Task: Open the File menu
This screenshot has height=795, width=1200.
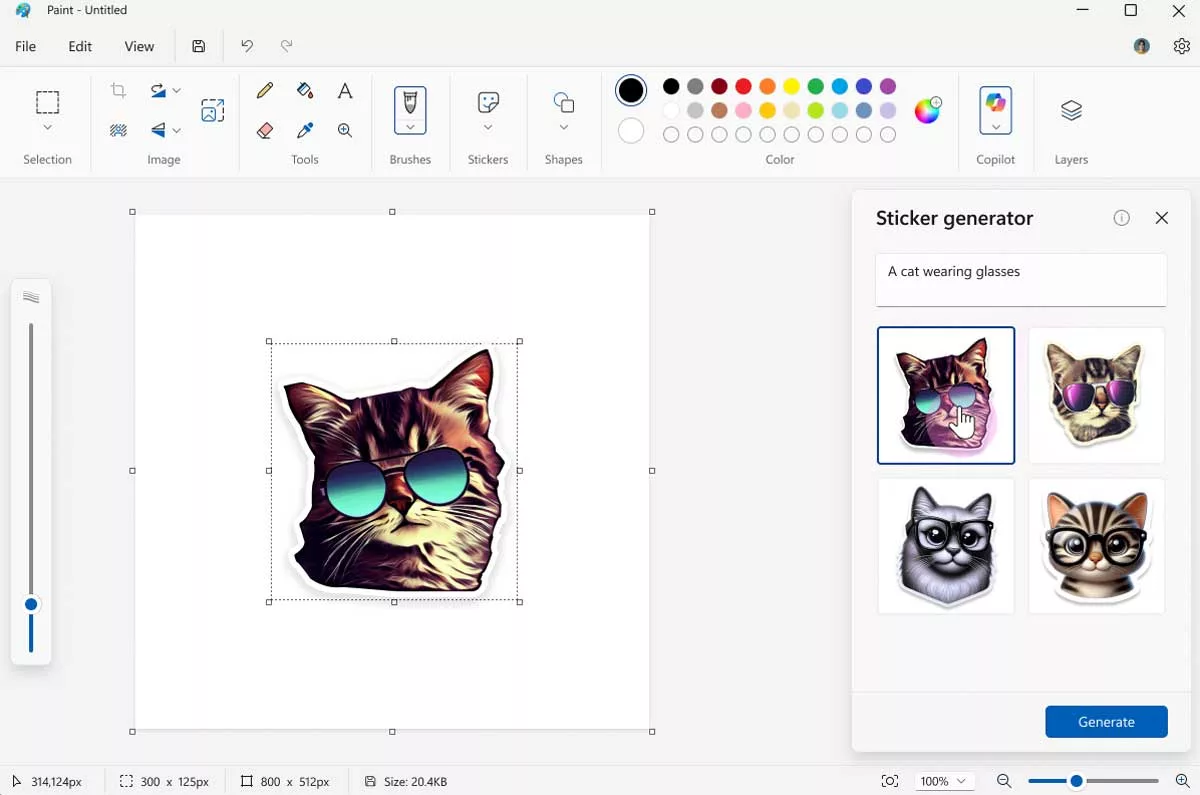Action: [x=26, y=46]
